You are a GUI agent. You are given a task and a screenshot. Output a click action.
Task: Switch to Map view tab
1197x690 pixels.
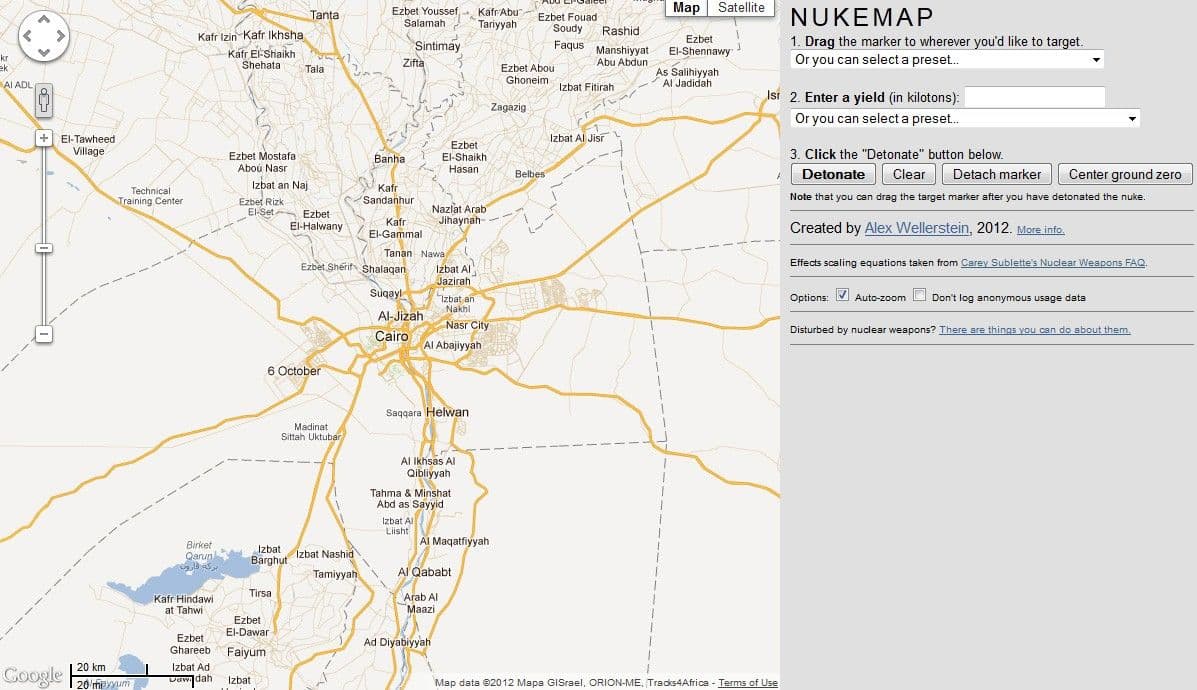click(x=686, y=8)
